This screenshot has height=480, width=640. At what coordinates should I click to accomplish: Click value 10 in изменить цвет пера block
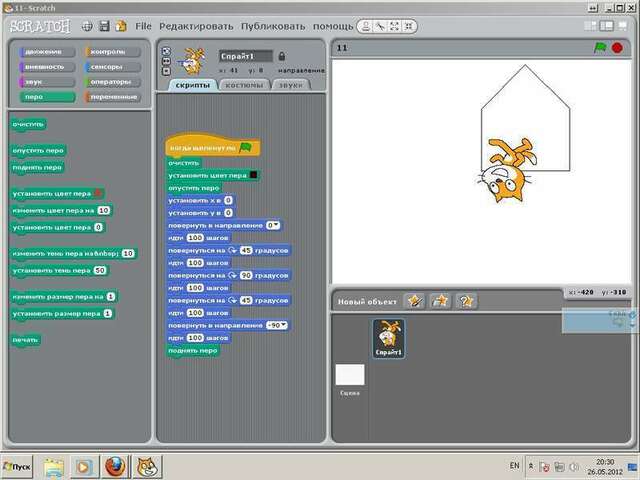(104, 211)
